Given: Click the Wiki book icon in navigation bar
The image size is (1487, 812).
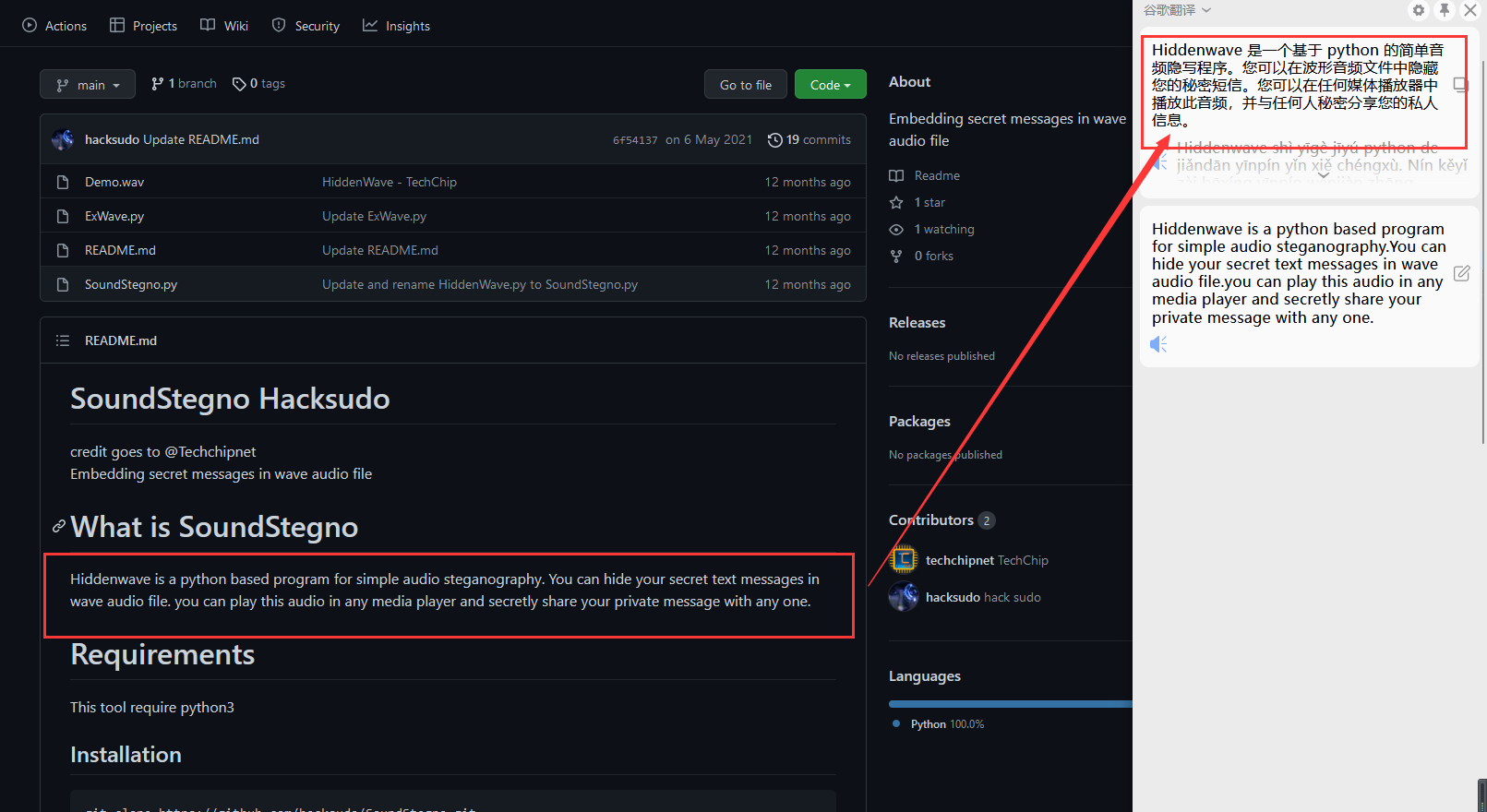Looking at the screenshot, I should 208,25.
